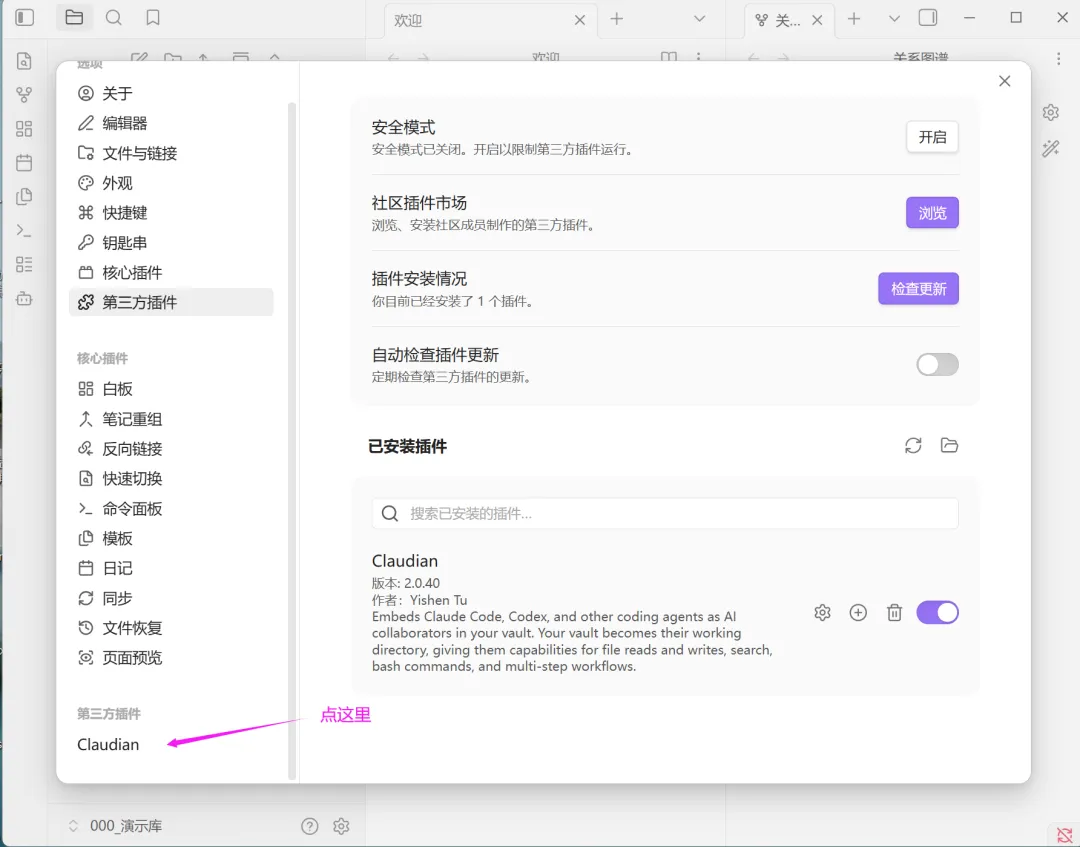Open 白板 core plugin settings
The width and height of the screenshot is (1080, 847).
point(172,389)
